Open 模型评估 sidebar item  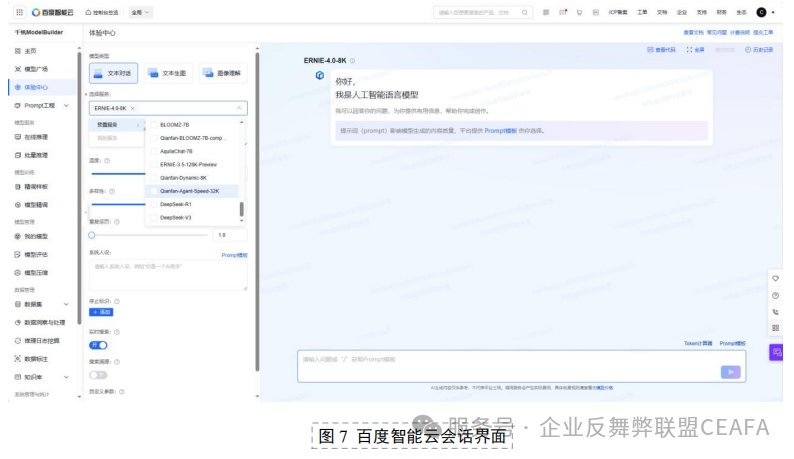(x=31, y=254)
